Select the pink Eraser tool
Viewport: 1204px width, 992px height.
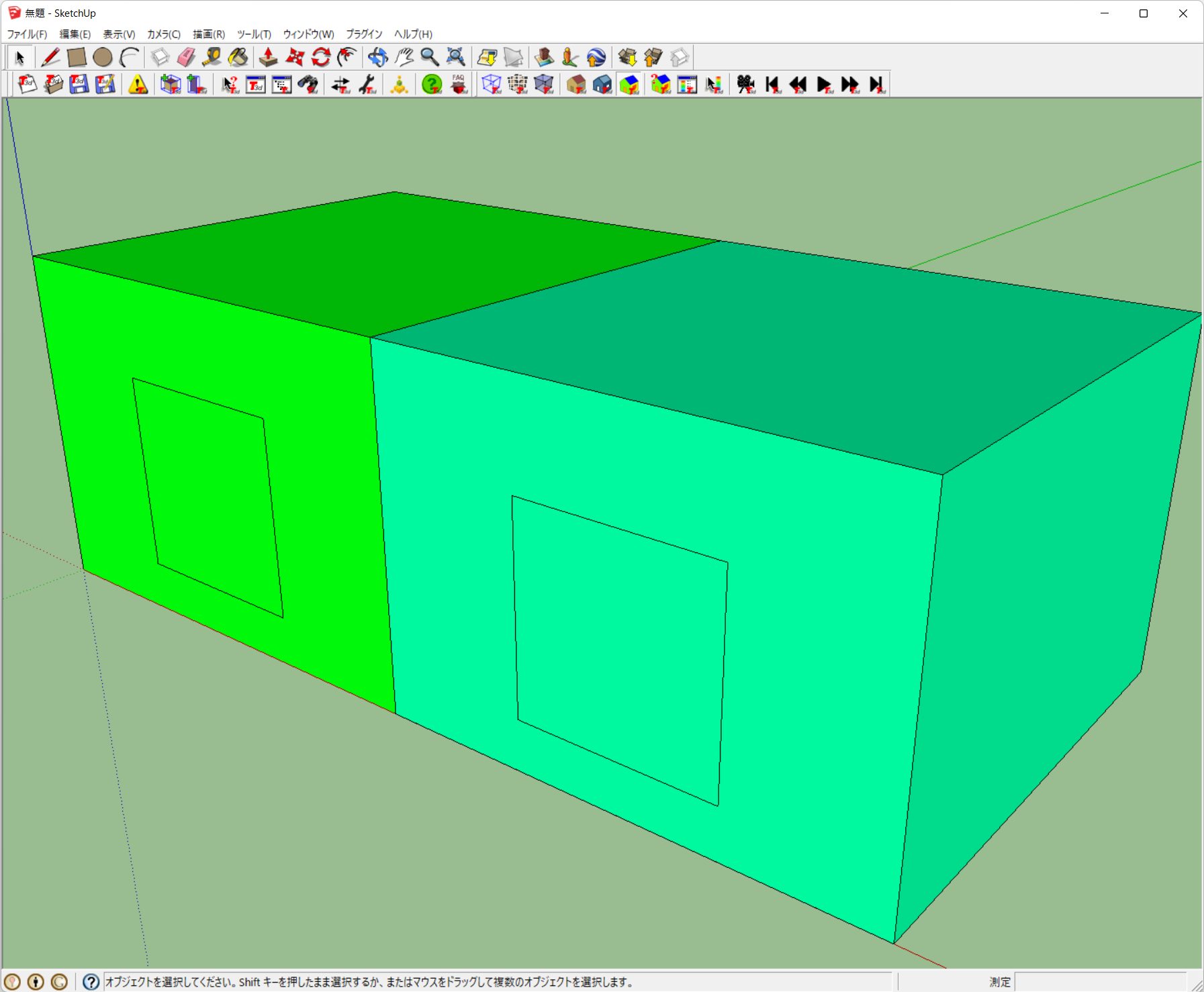pyautogui.click(x=186, y=58)
